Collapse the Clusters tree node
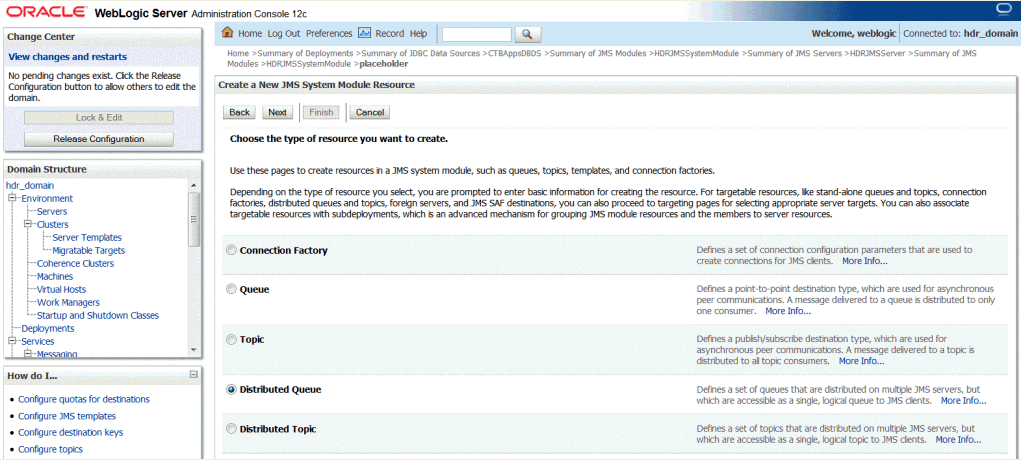1021x460 pixels. (27, 225)
